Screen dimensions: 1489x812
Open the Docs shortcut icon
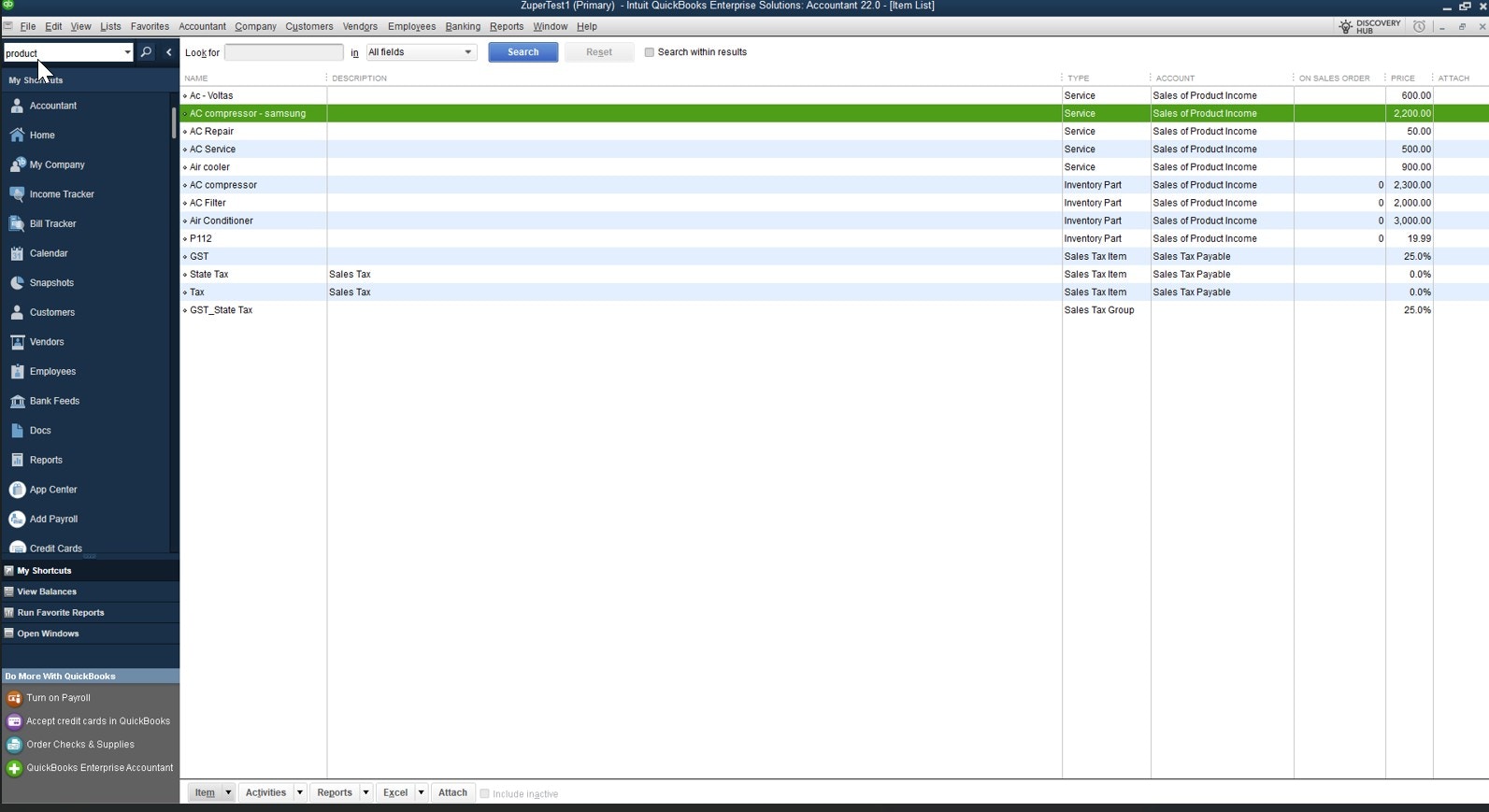click(x=17, y=431)
